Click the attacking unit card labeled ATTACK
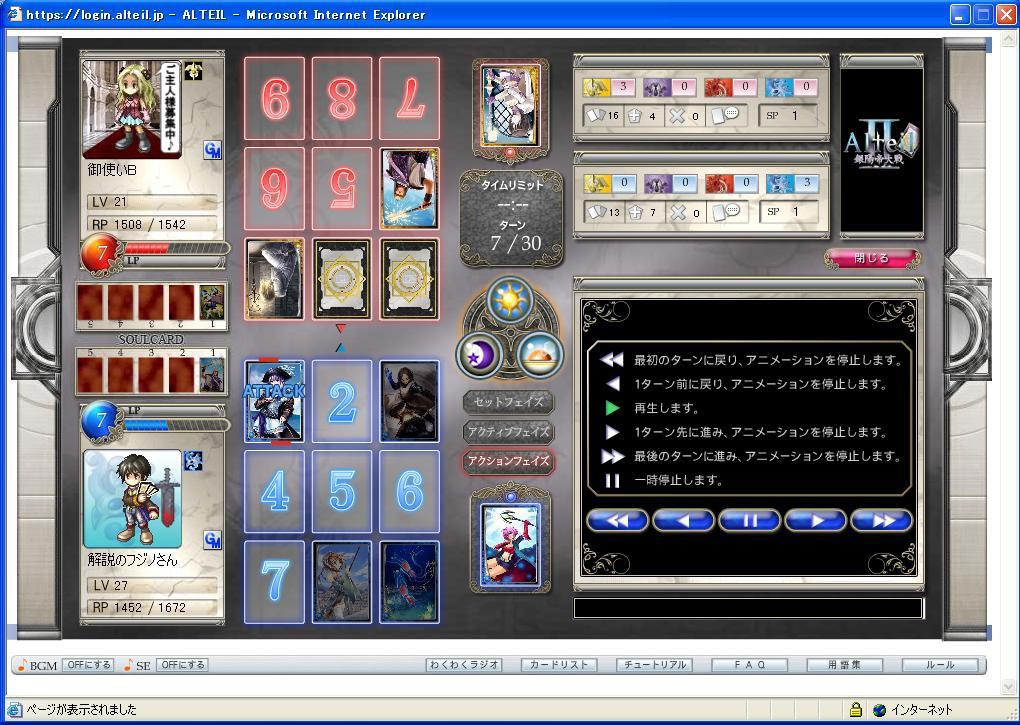This screenshot has height=725, width=1020. coord(275,402)
